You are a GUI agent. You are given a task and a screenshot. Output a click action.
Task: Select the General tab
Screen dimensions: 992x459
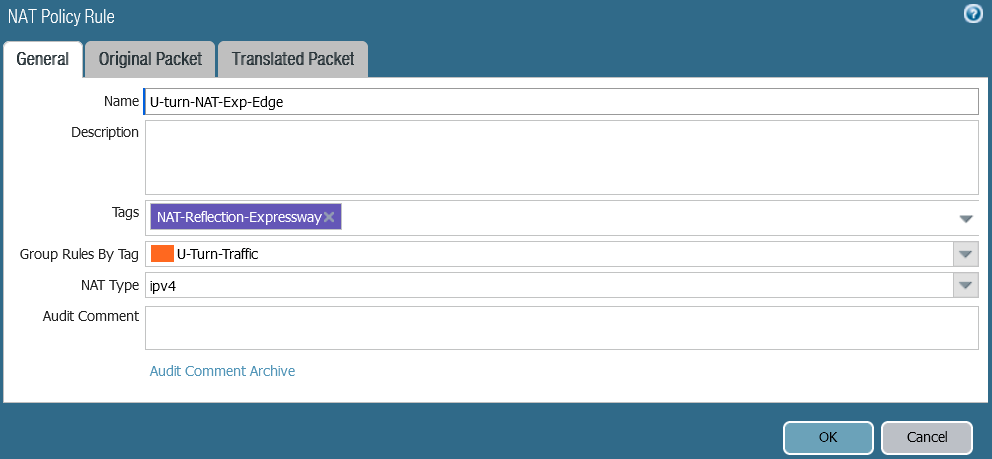[43, 59]
